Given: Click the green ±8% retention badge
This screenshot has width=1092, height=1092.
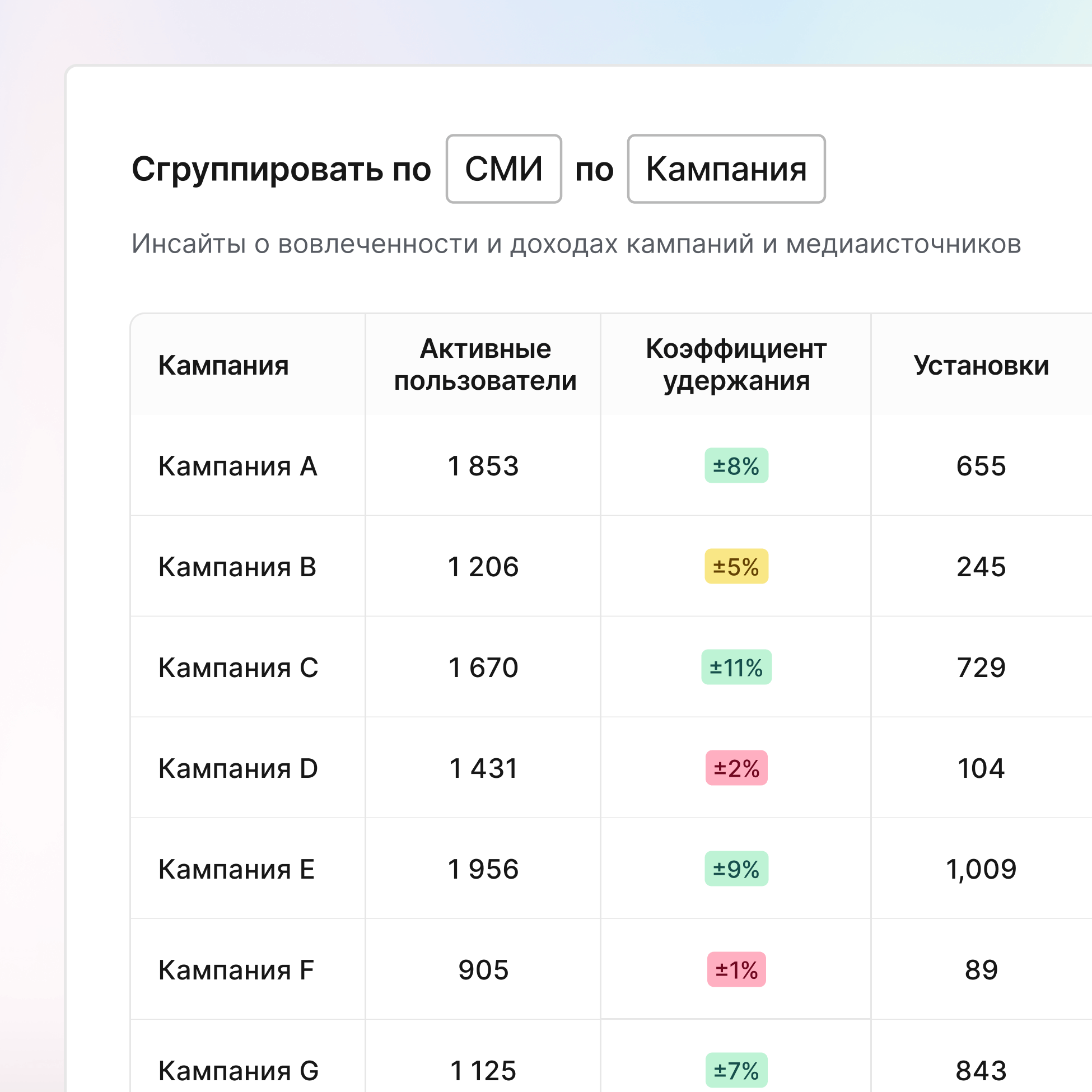Looking at the screenshot, I should point(736,466).
